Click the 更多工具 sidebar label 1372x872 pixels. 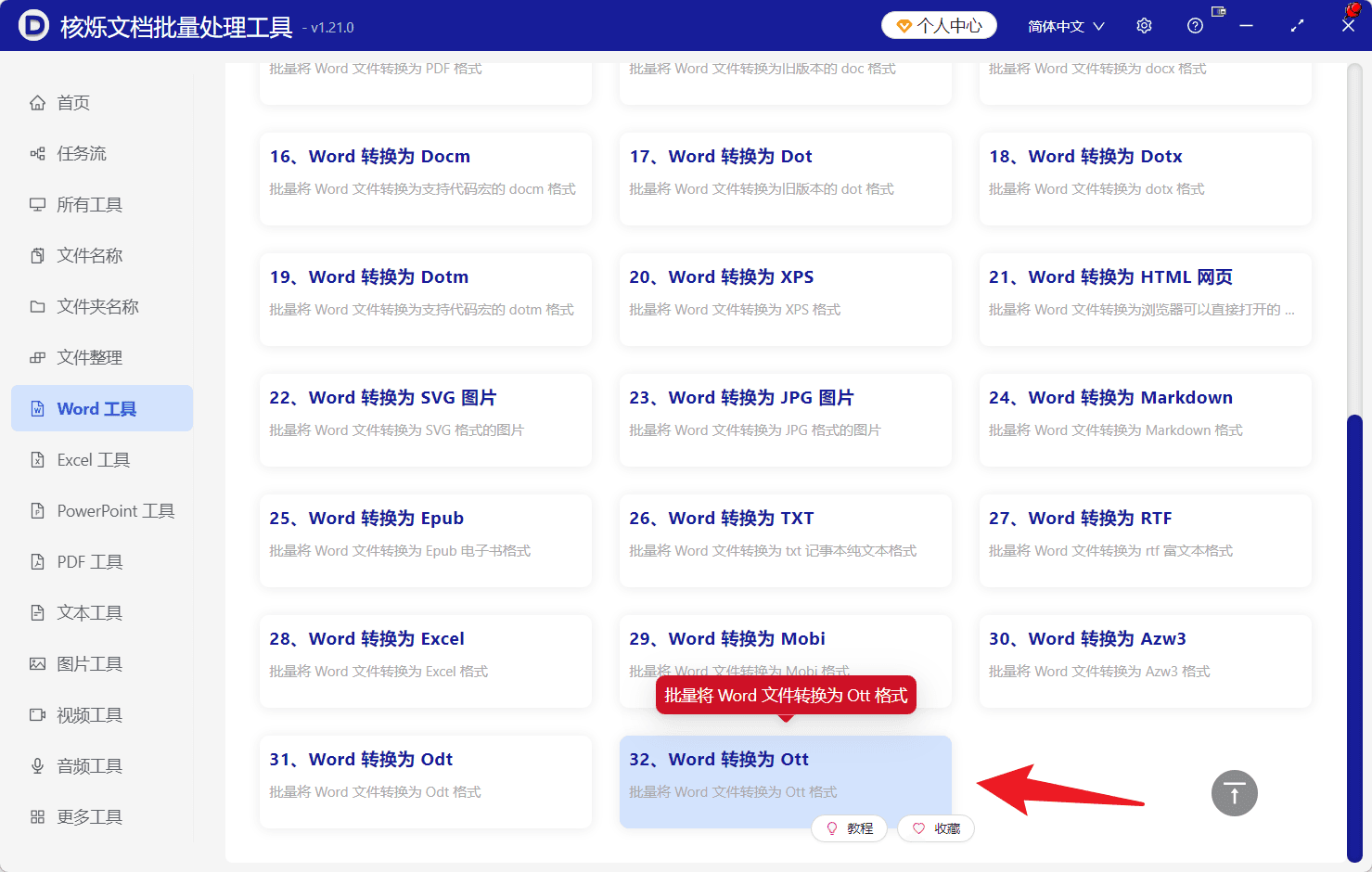point(90,817)
